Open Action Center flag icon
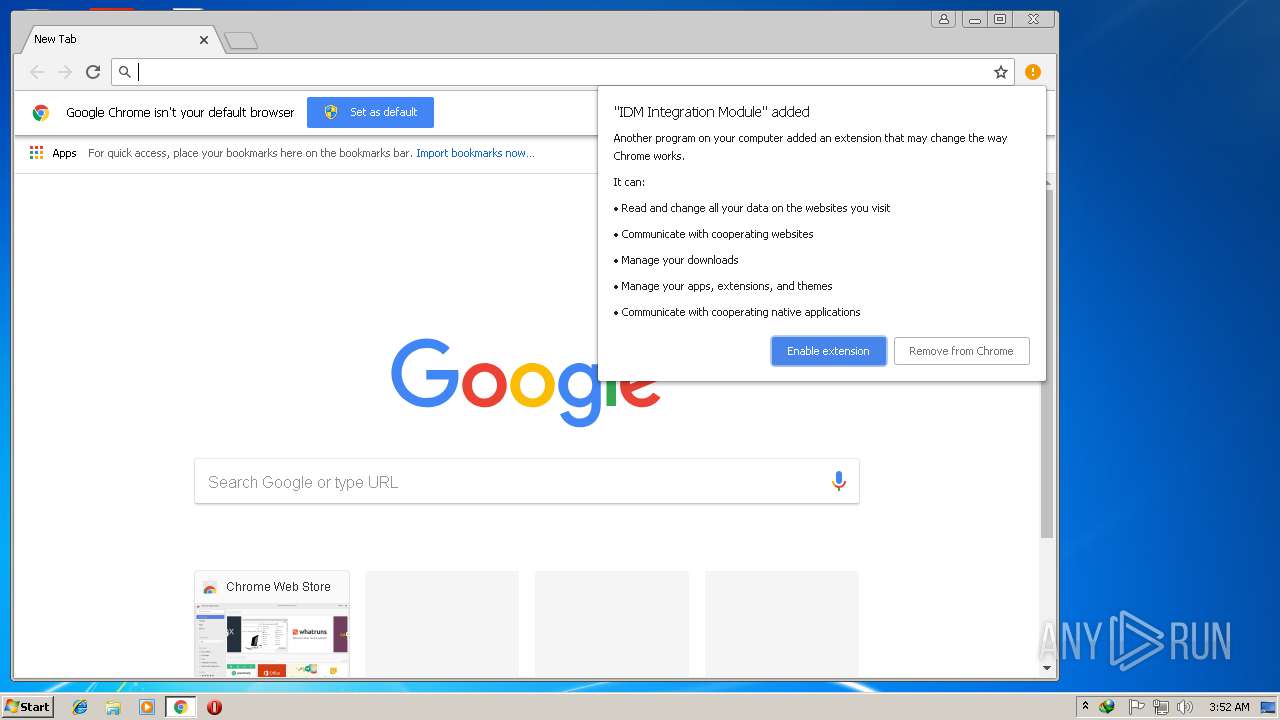Image resolution: width=1280 pixels, height=720 pixels. click(x=1136, y=707)
